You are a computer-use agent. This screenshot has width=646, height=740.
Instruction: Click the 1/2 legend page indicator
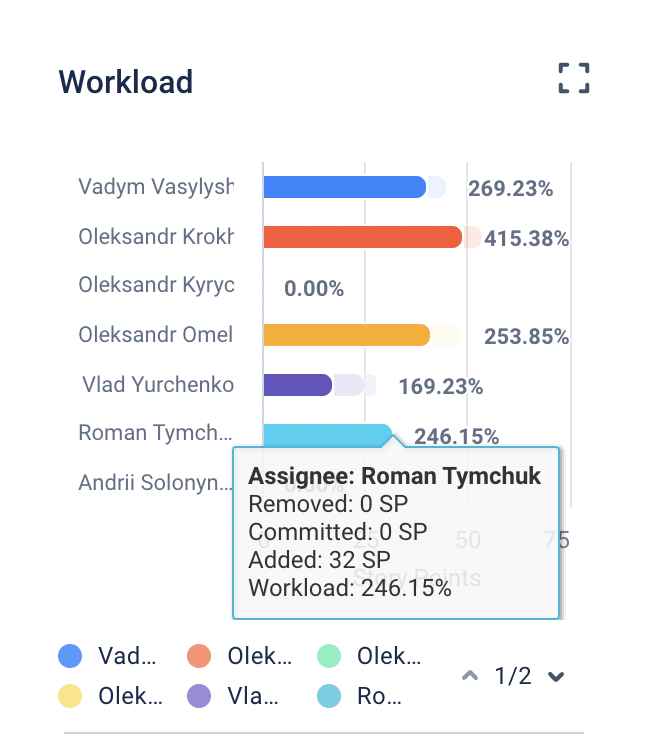click(513, 677)
